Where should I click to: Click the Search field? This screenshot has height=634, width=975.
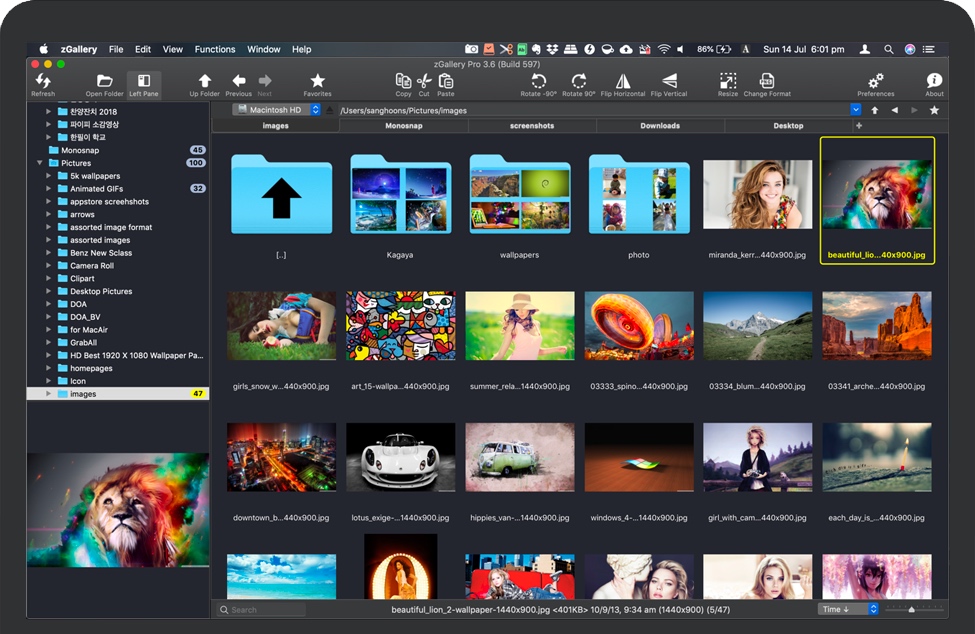coord(261,610)
